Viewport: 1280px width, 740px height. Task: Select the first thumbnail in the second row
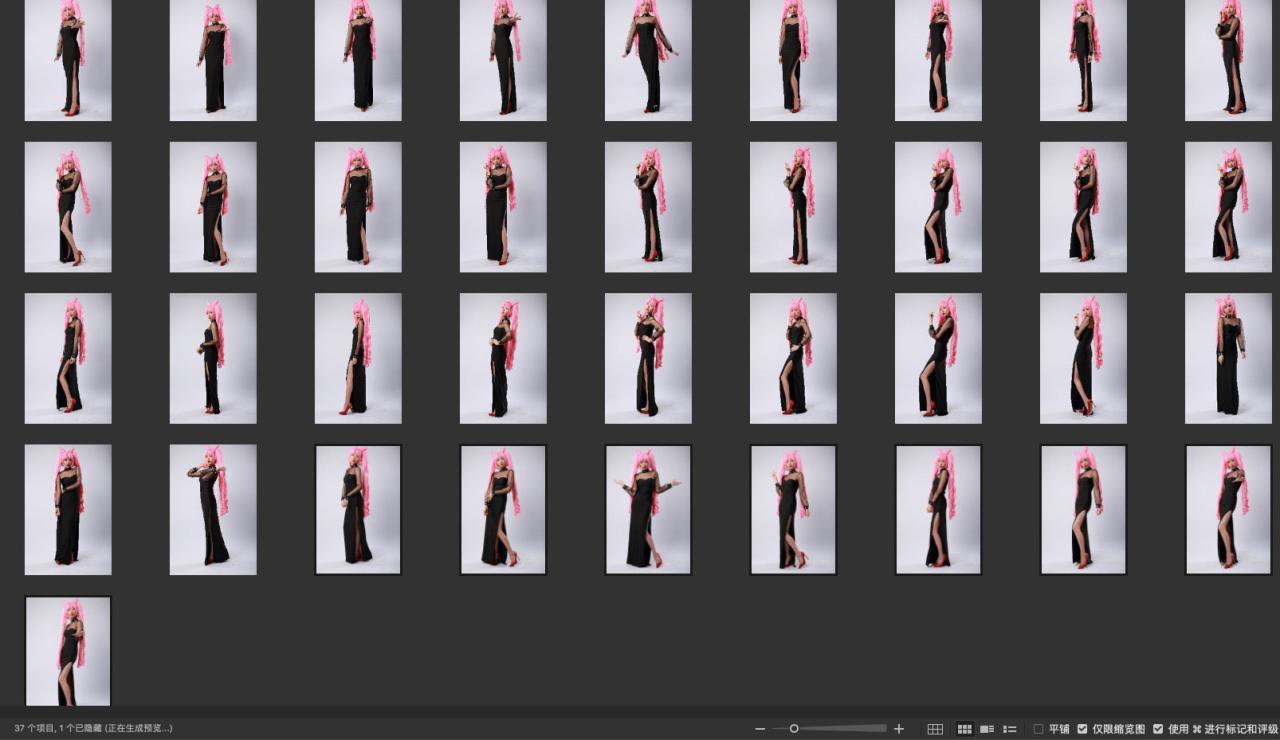[68, 207]
